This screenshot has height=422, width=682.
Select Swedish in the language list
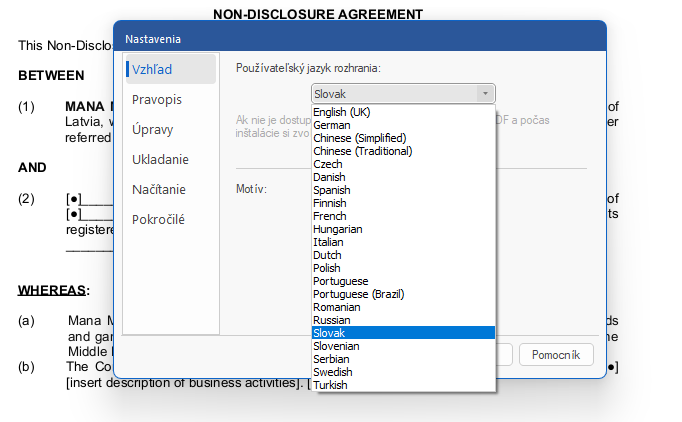click(x=403, y=372)
